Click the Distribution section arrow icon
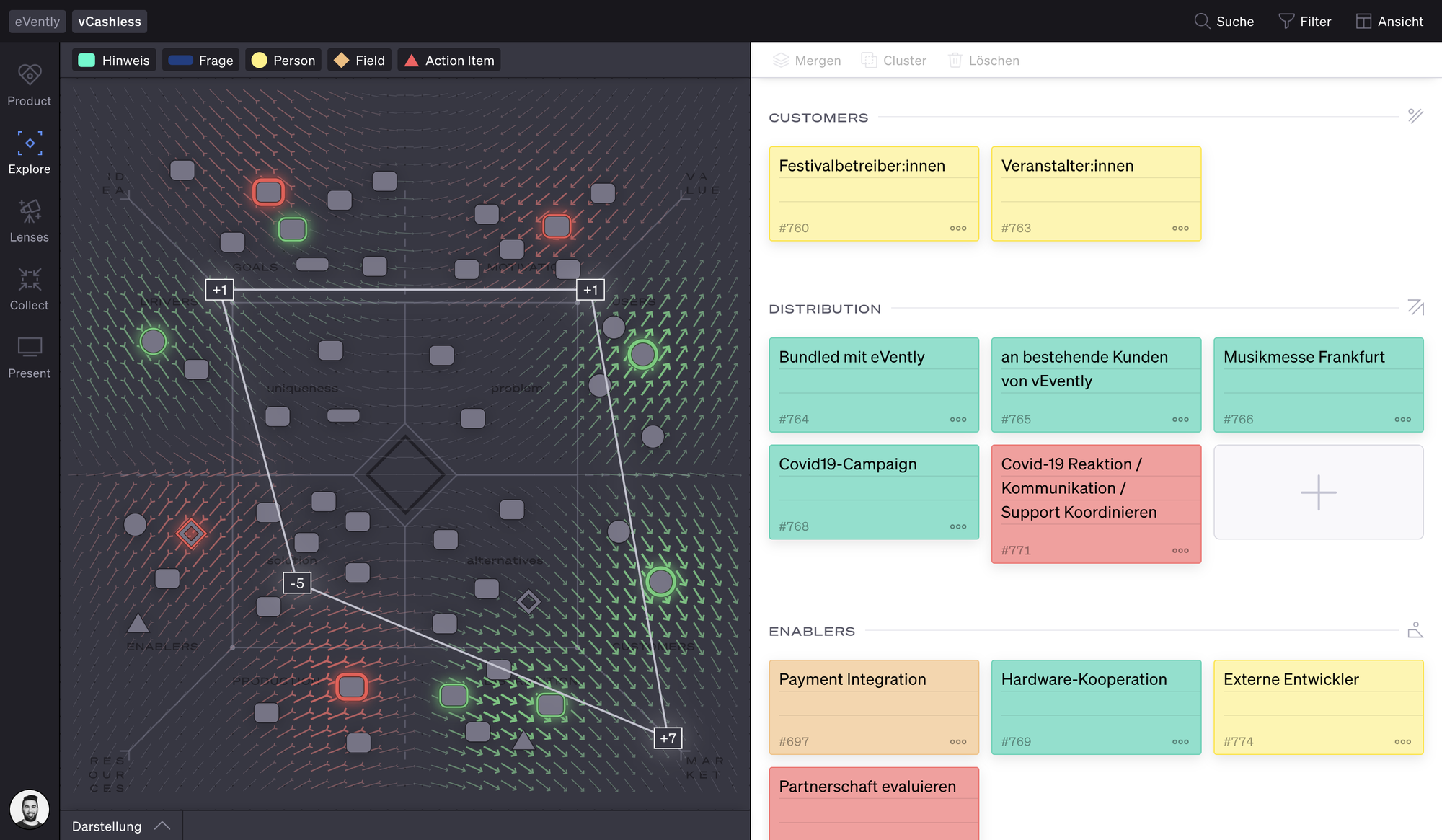 point(1415,307)
